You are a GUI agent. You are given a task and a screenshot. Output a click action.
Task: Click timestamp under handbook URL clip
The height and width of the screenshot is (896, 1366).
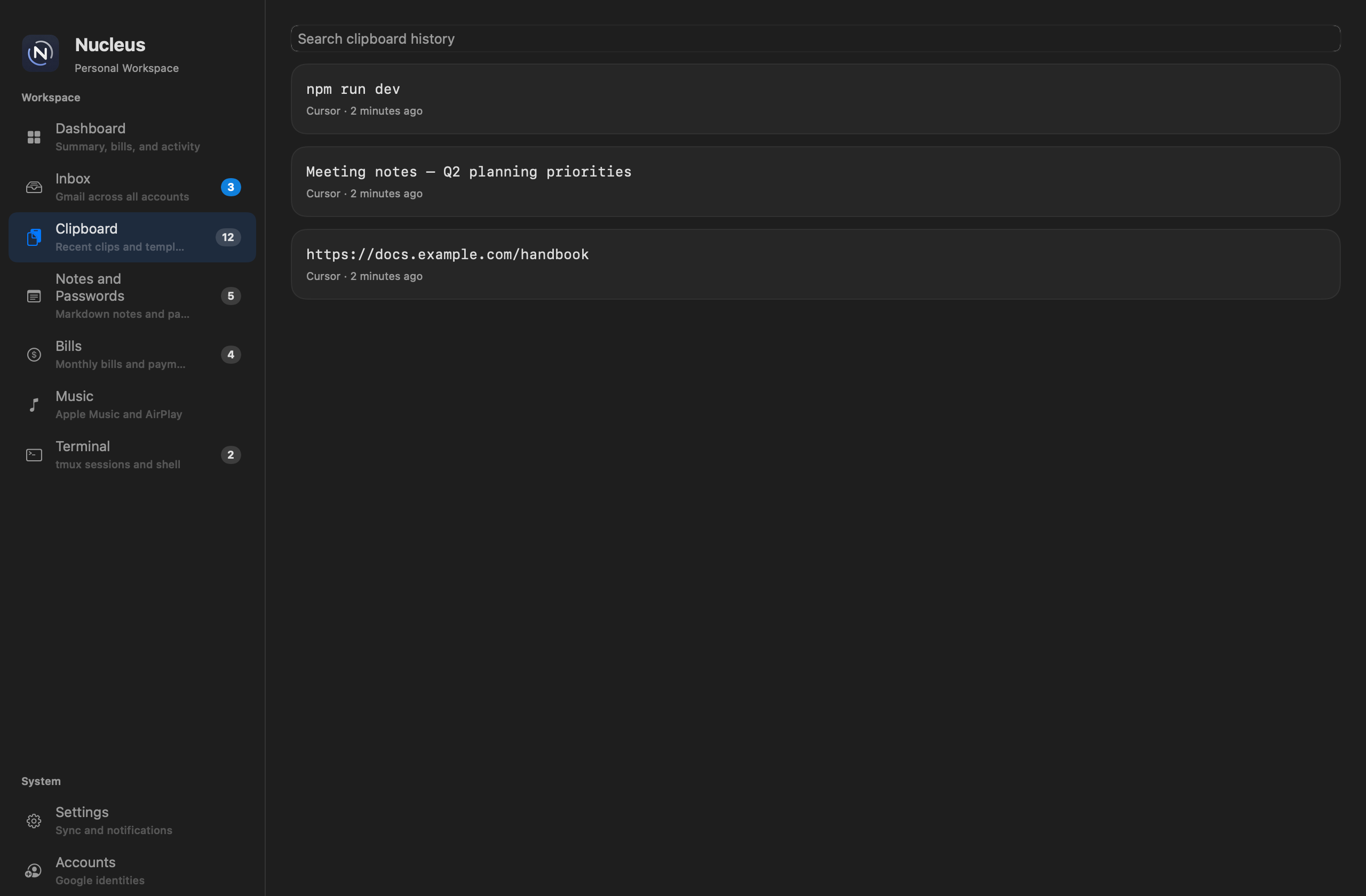(x=364, y=276)
